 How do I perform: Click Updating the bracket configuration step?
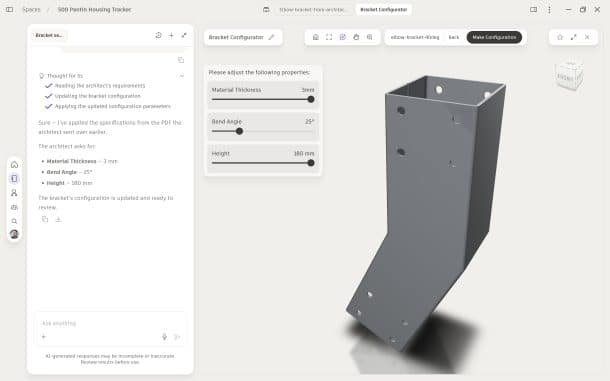pyautogui.click(x=97, y=96)
